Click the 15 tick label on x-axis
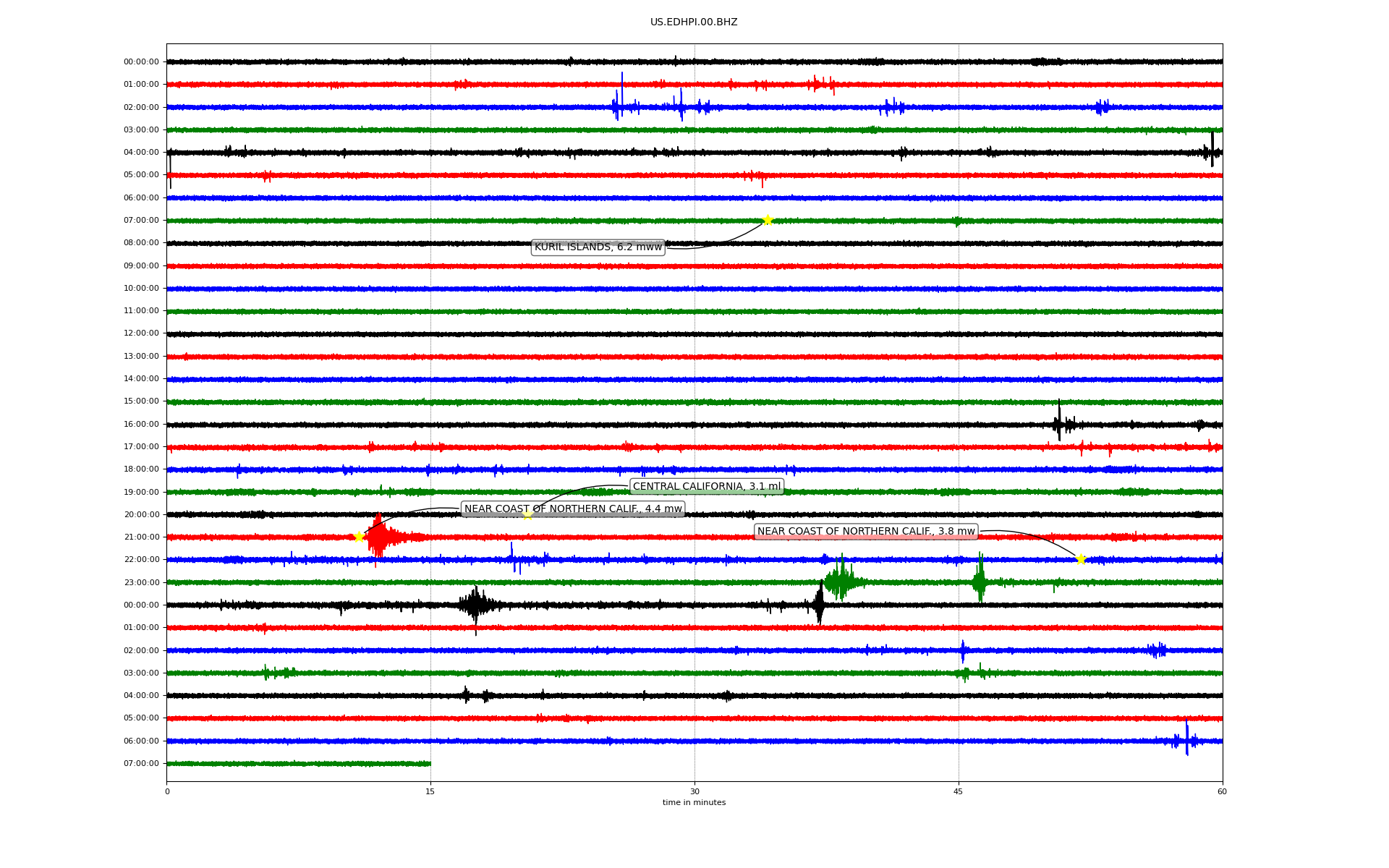Image resolution: width=1389 pixels, height=868 pixels. pos(430,791)
